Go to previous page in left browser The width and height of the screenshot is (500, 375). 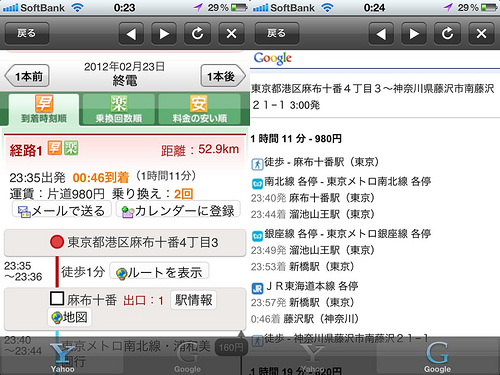point(131,33)
